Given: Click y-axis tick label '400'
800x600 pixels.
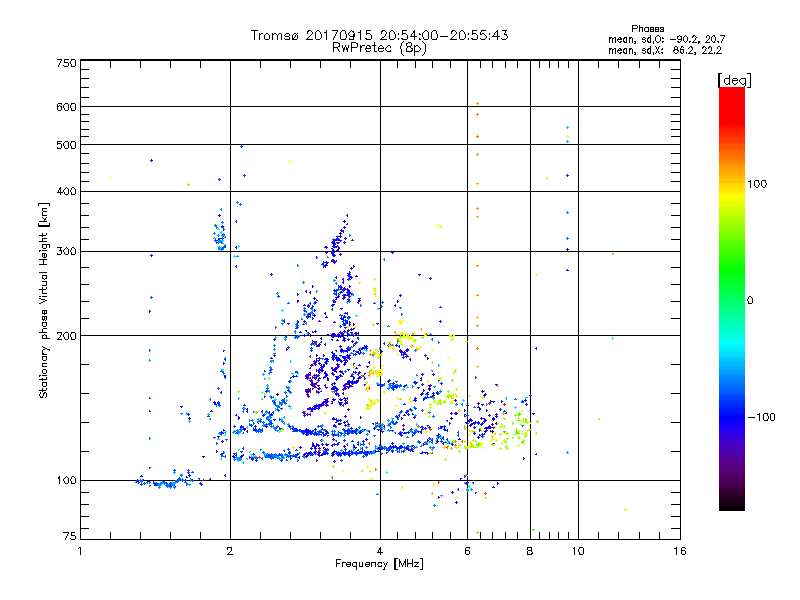Looking at the screenshot, I should pos(66,192).
